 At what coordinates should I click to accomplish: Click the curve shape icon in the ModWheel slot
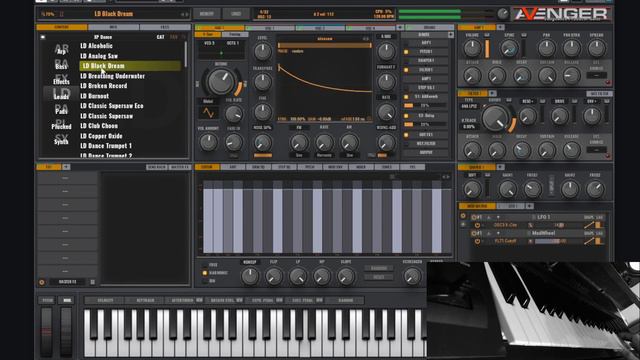pos(589,241)
